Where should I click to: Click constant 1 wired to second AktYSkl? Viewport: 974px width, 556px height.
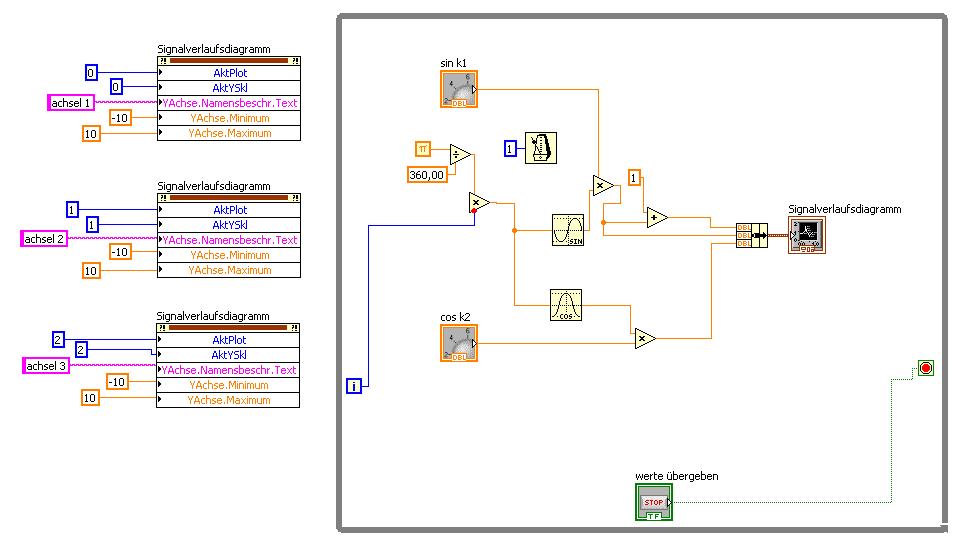tap(92, 224)
